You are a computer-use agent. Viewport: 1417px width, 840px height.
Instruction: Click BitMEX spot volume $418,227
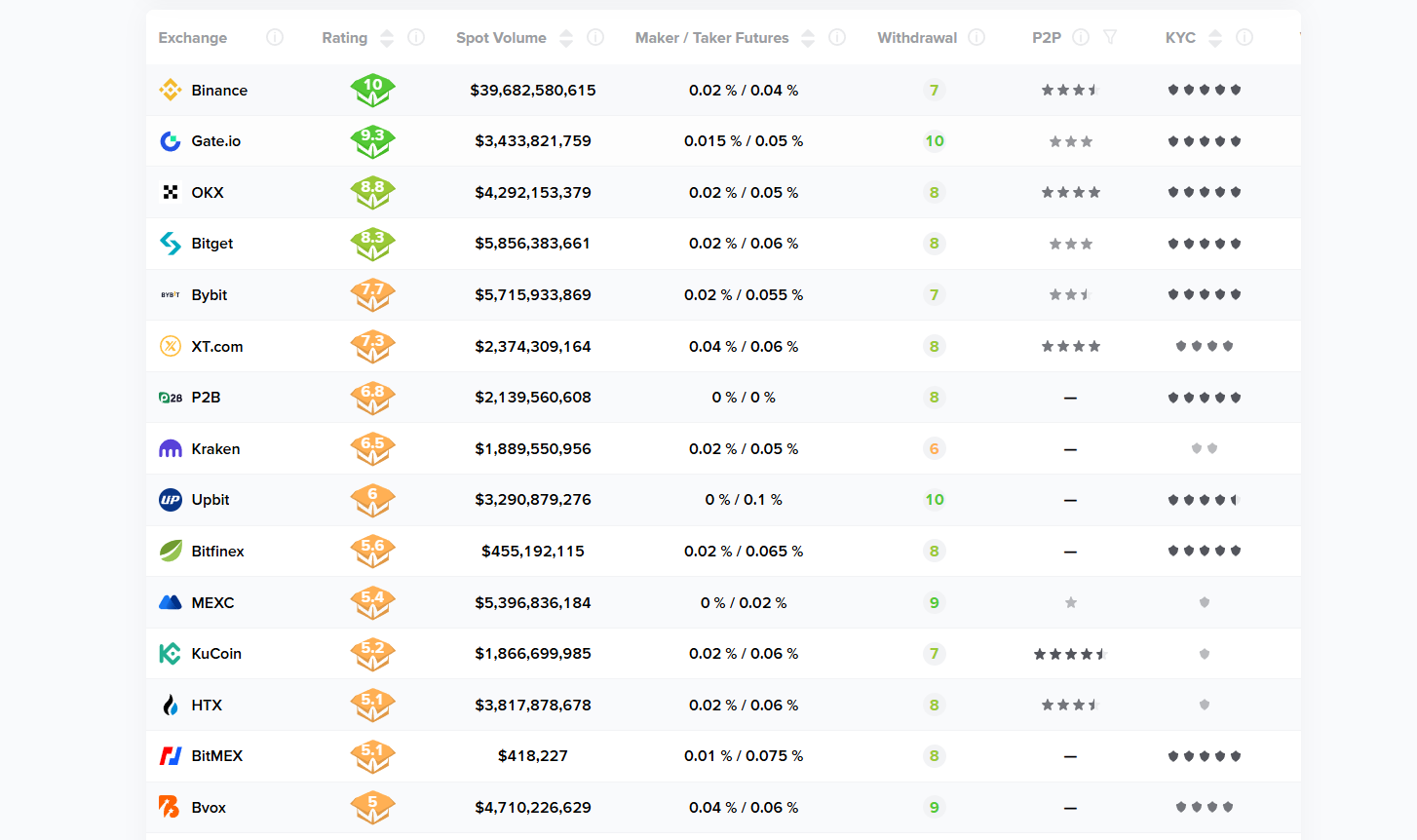click(533, 756)
